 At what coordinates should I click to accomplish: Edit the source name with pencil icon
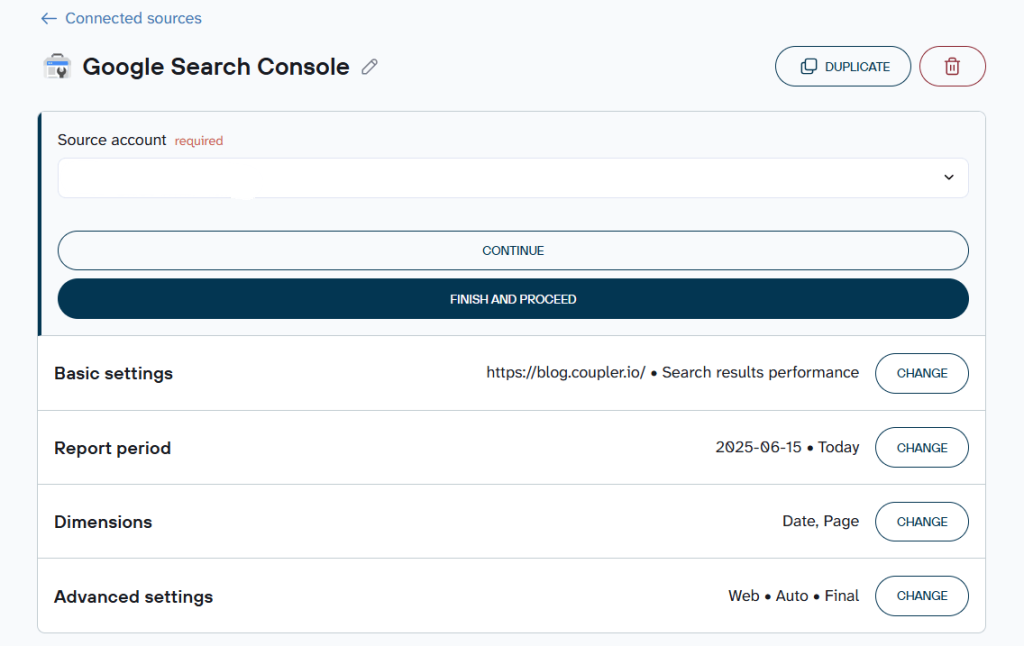point(370,67)
